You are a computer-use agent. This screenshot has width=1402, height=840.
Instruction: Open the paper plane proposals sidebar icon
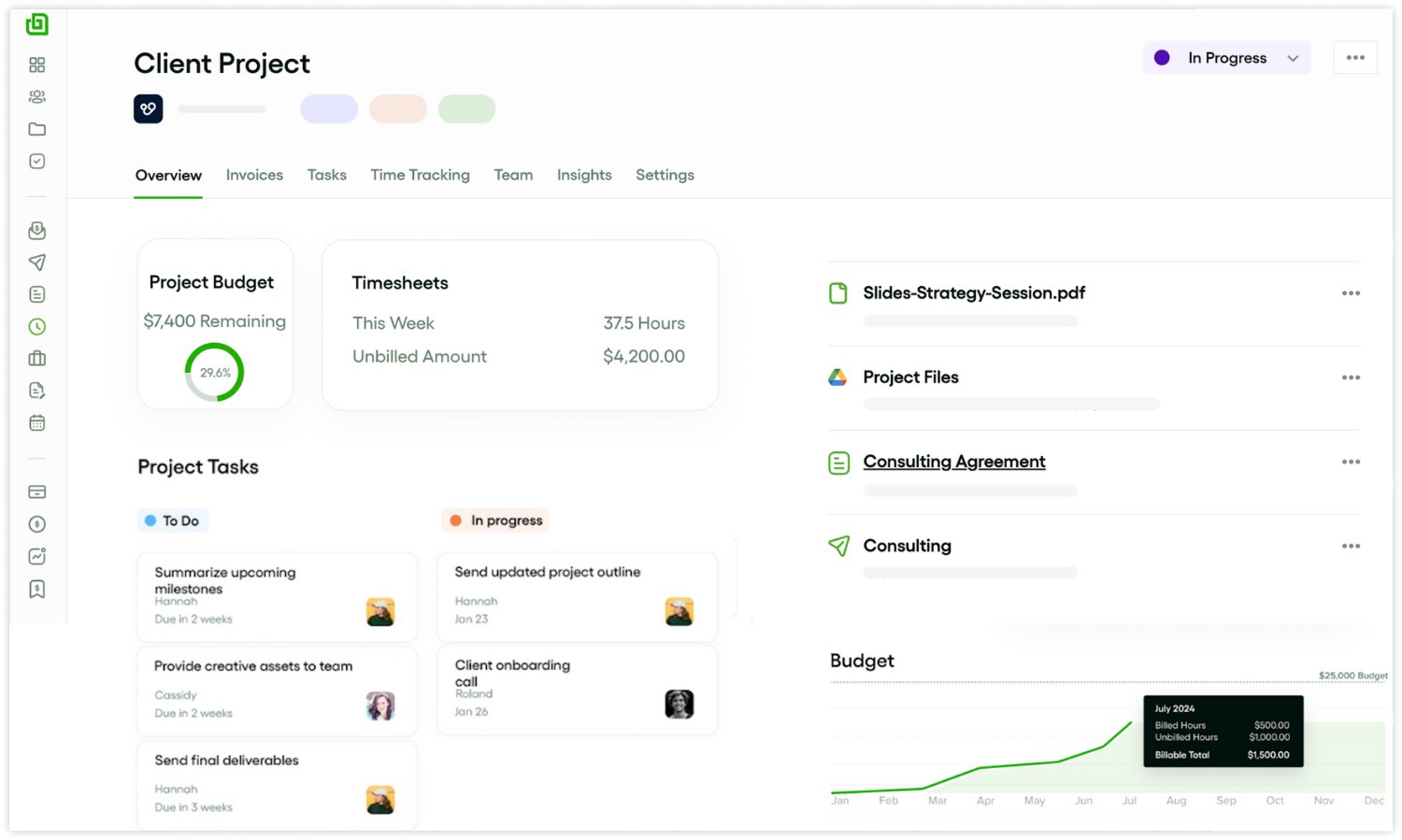(37, 263)
